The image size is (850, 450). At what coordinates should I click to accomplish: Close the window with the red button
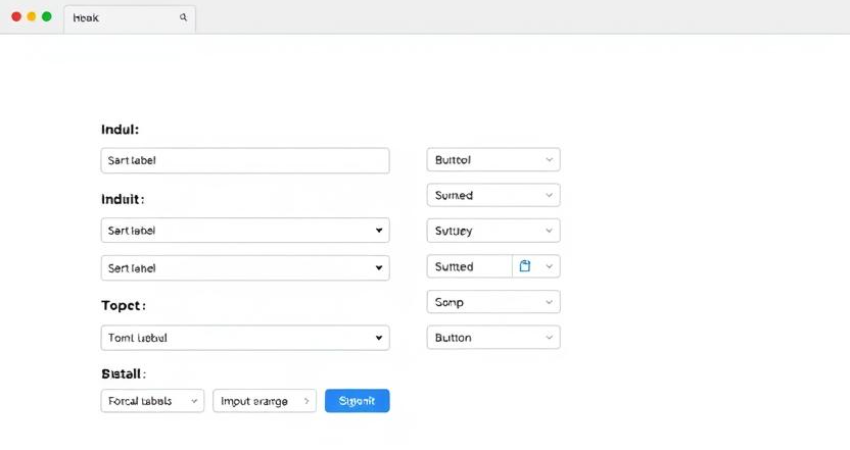pos(16,17)
